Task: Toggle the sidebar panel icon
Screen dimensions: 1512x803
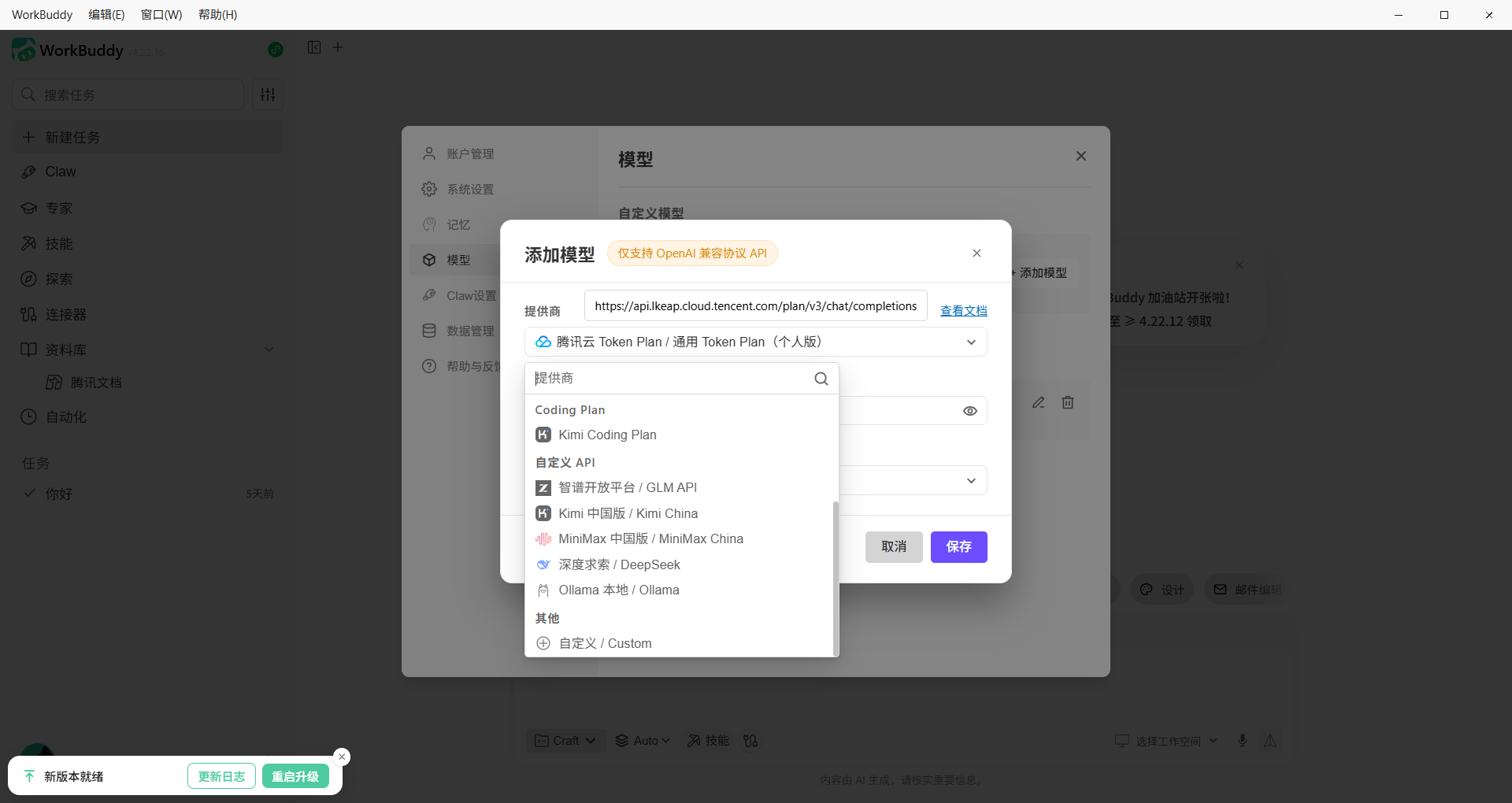Action: (x=314, y=47)
